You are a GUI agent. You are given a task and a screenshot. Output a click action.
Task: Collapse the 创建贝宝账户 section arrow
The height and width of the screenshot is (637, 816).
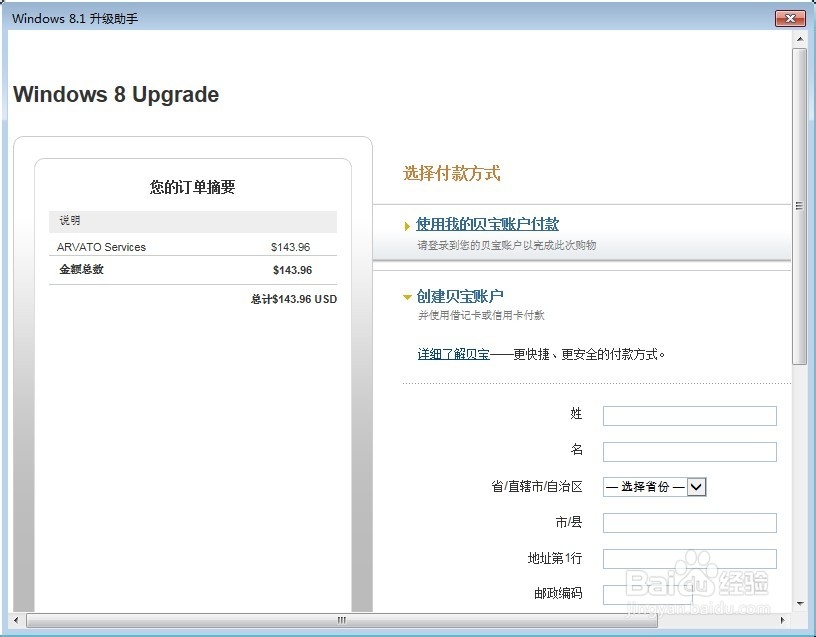pos(407,298)
